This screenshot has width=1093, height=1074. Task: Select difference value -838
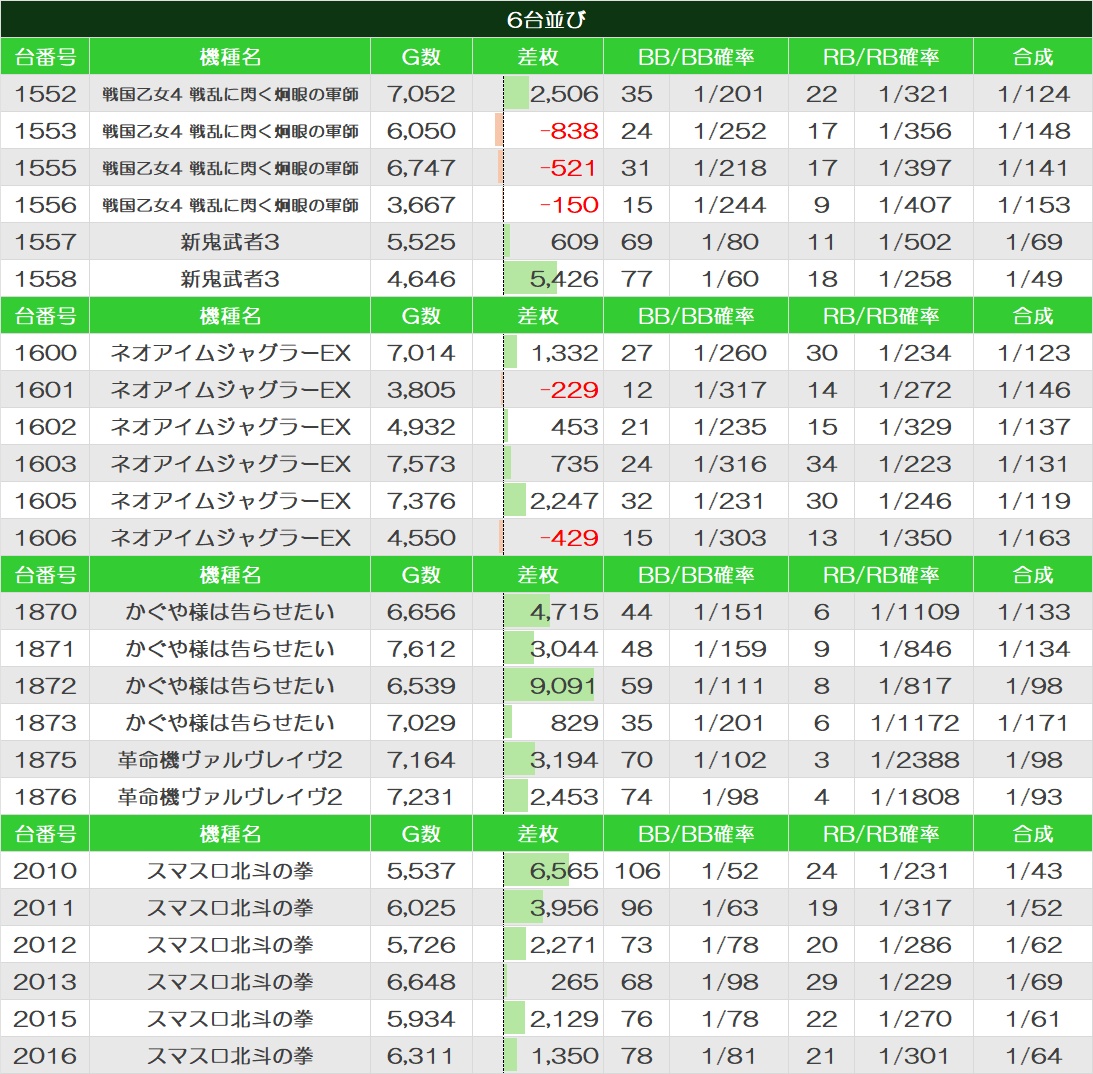point(569,131)
